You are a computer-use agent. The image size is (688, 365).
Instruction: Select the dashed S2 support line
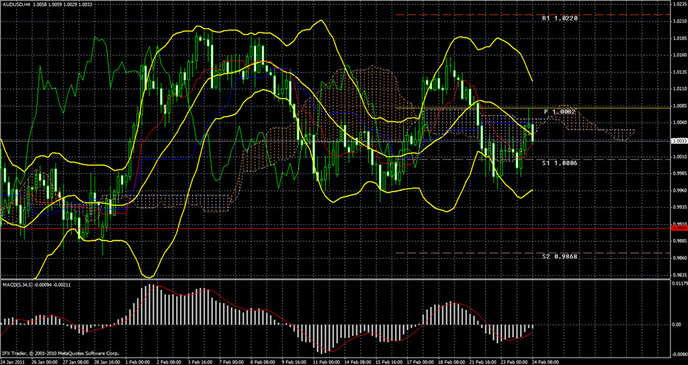533,253
